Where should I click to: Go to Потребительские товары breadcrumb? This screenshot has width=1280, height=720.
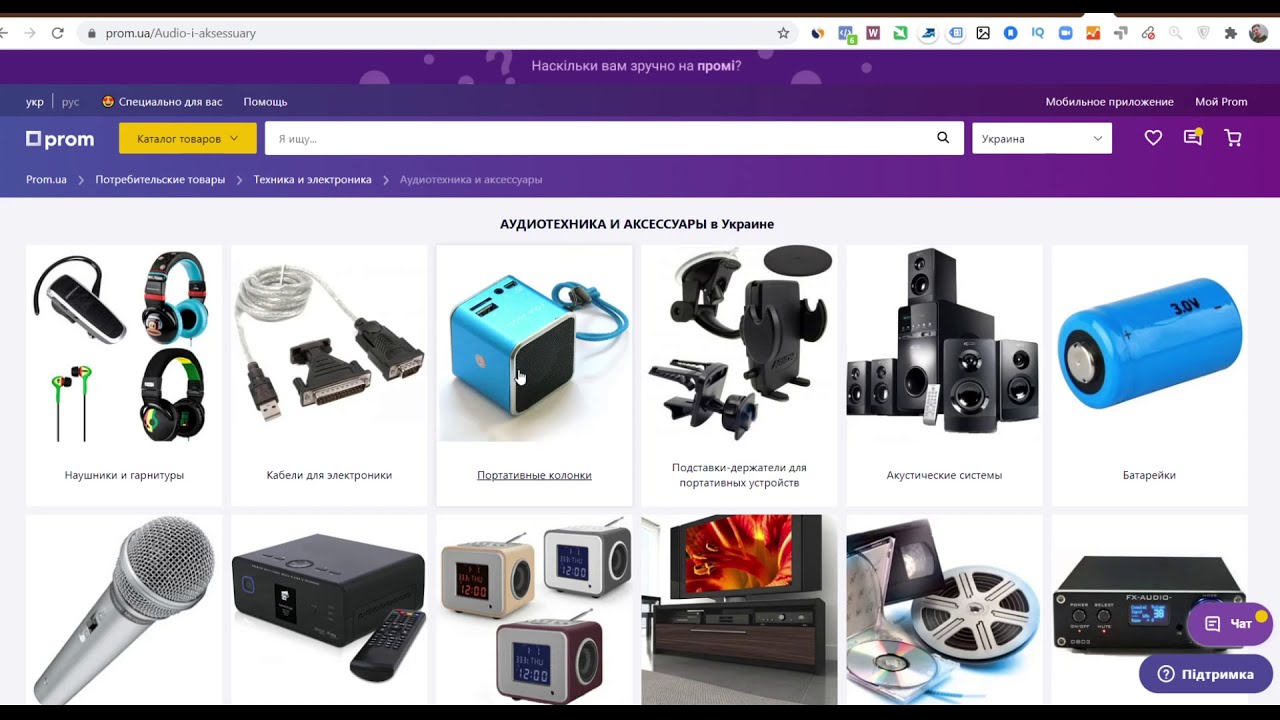160,180
